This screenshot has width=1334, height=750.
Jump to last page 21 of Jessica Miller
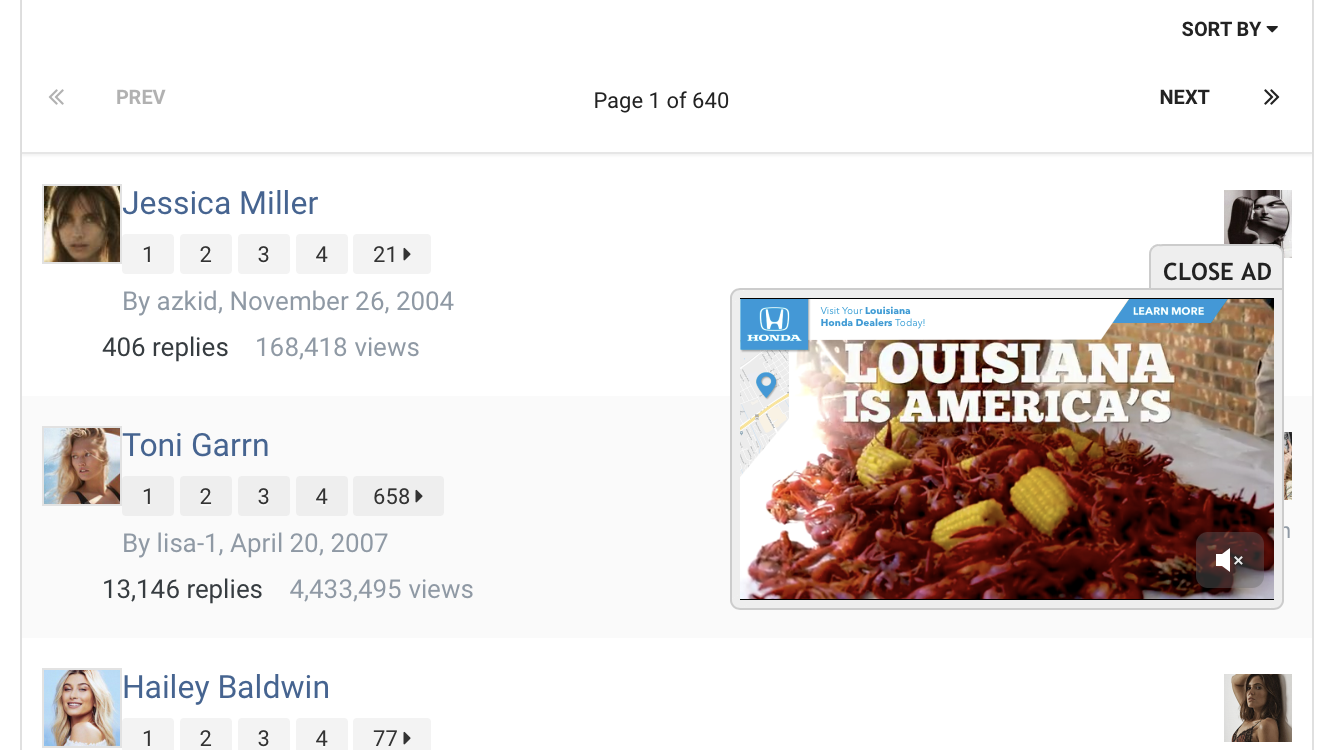click(392, 254)
